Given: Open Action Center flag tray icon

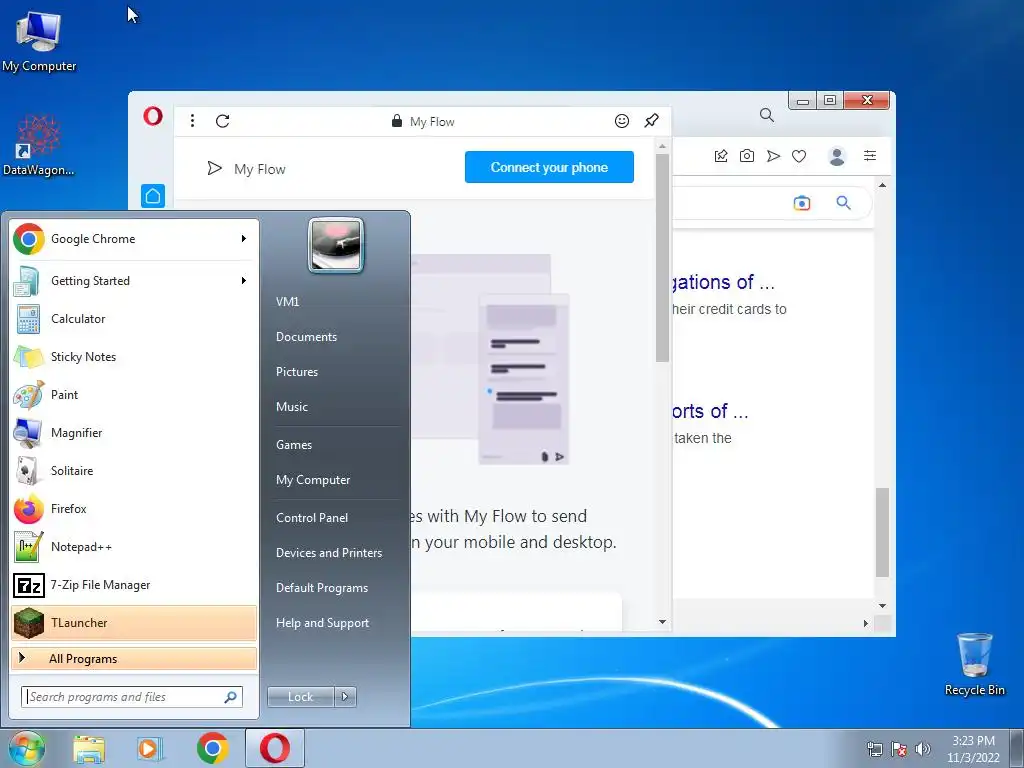Looking at the screenshot, I should (x=899, y=749).
